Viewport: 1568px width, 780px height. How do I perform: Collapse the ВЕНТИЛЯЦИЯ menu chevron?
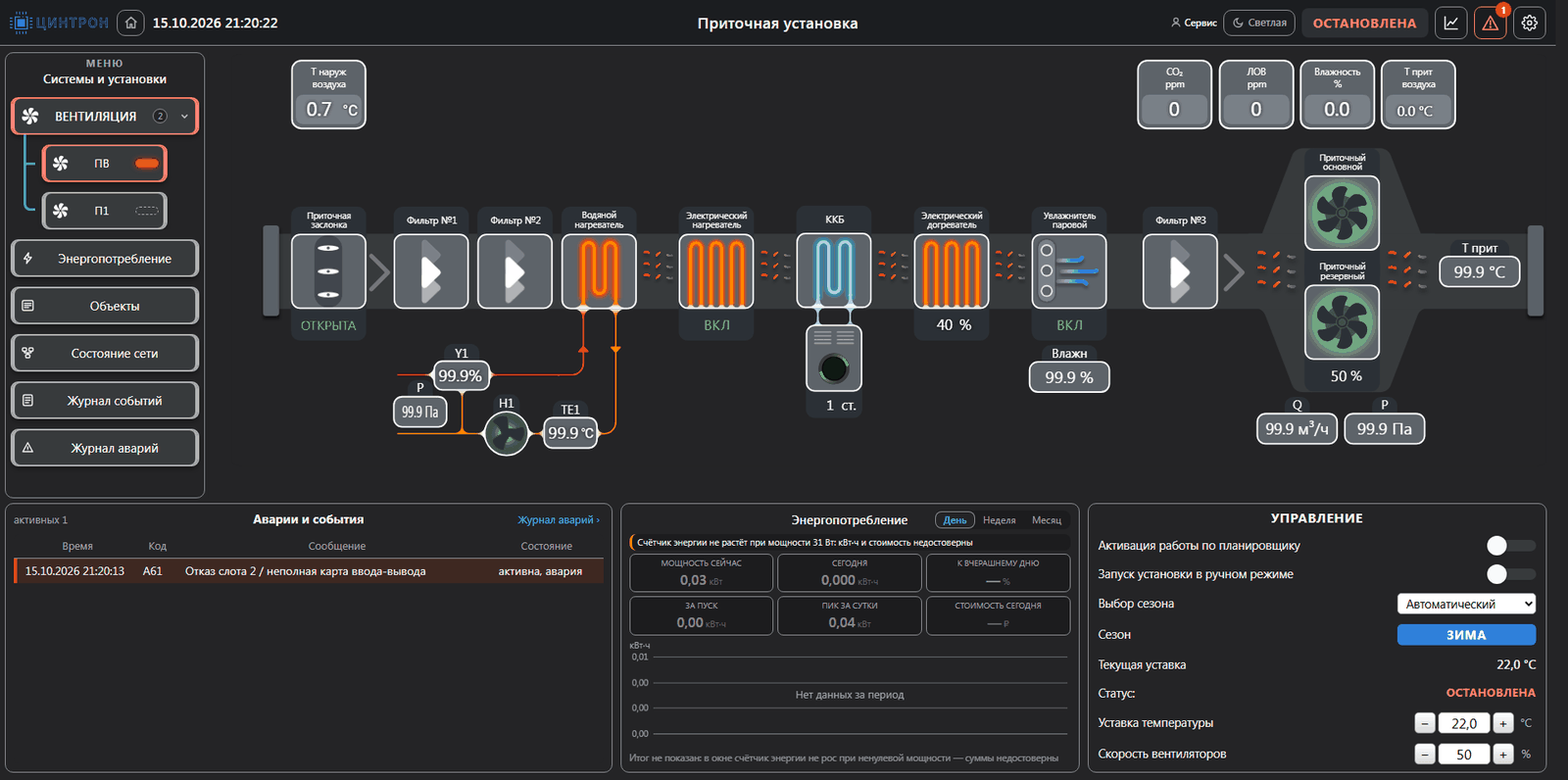click(184, 117)
